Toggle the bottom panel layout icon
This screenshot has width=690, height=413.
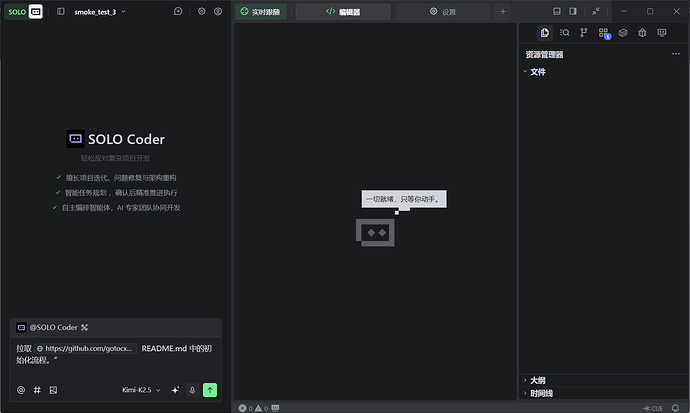coord(557,11)
